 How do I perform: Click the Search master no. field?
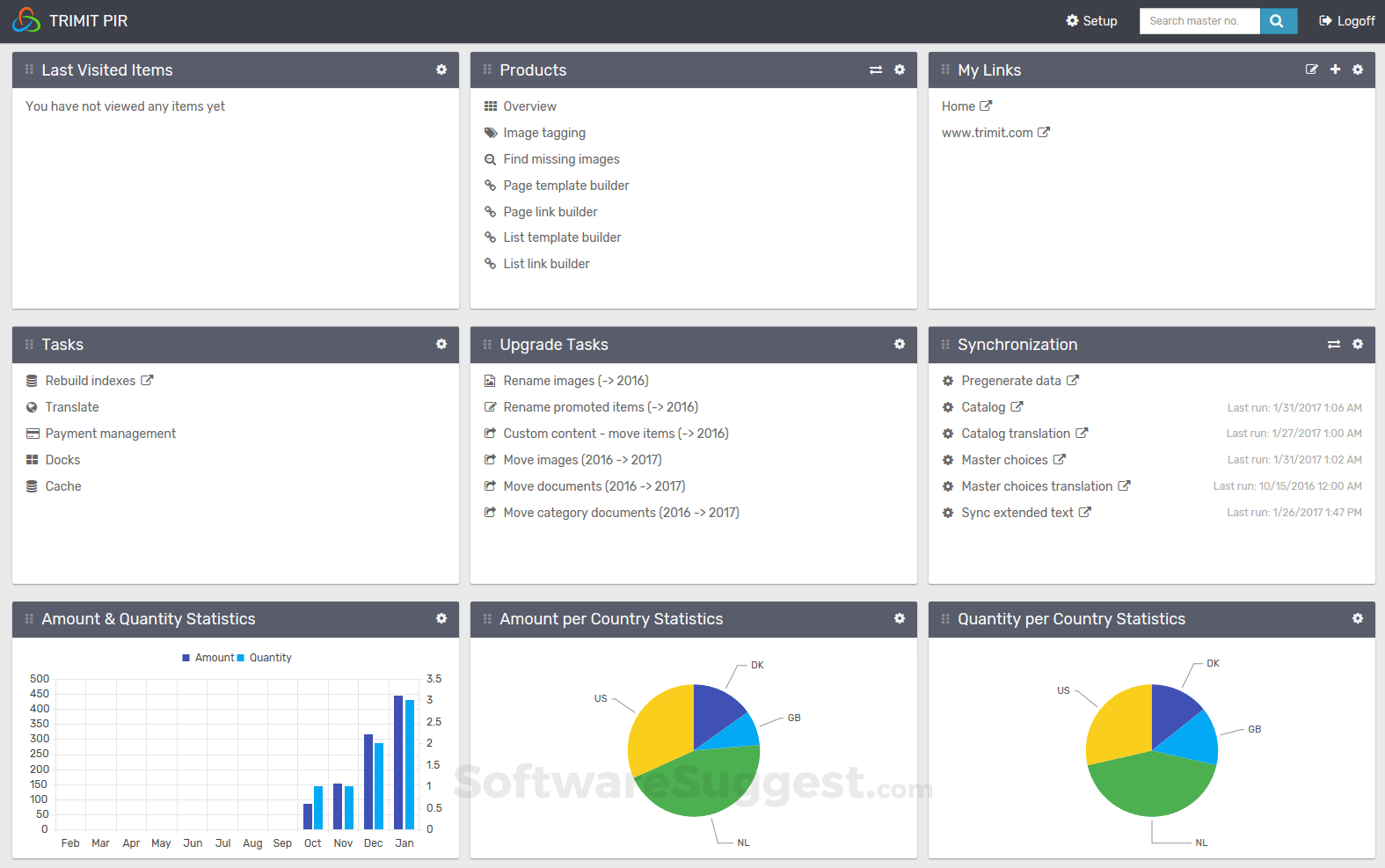click(1199, 21)
